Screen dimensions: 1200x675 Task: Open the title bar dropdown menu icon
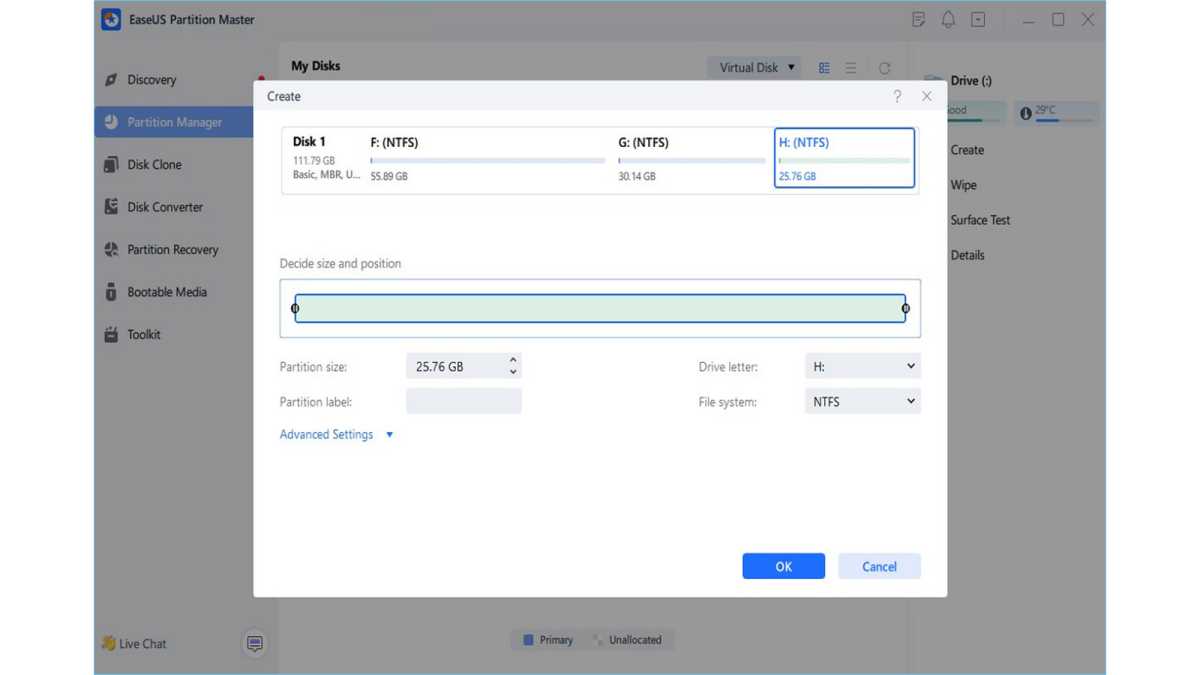coord(978,20)
